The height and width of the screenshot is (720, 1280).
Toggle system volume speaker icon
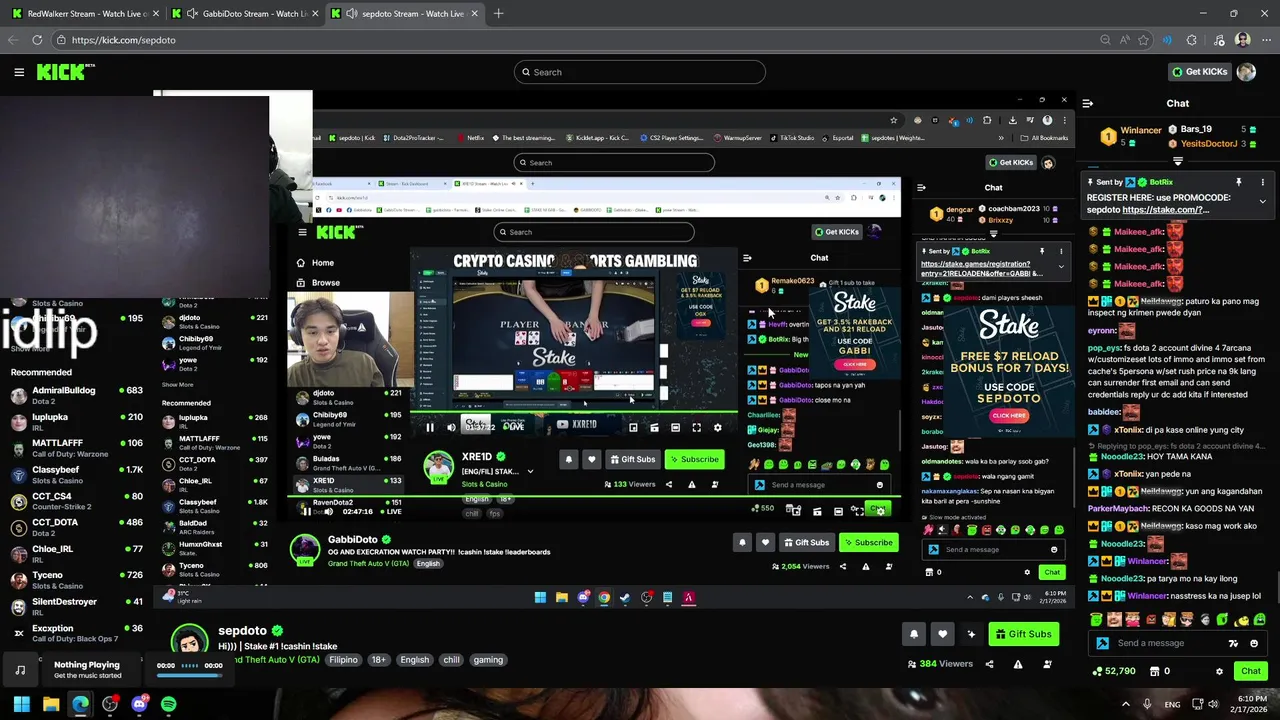pyautogui.click(x=1213, y=704)
